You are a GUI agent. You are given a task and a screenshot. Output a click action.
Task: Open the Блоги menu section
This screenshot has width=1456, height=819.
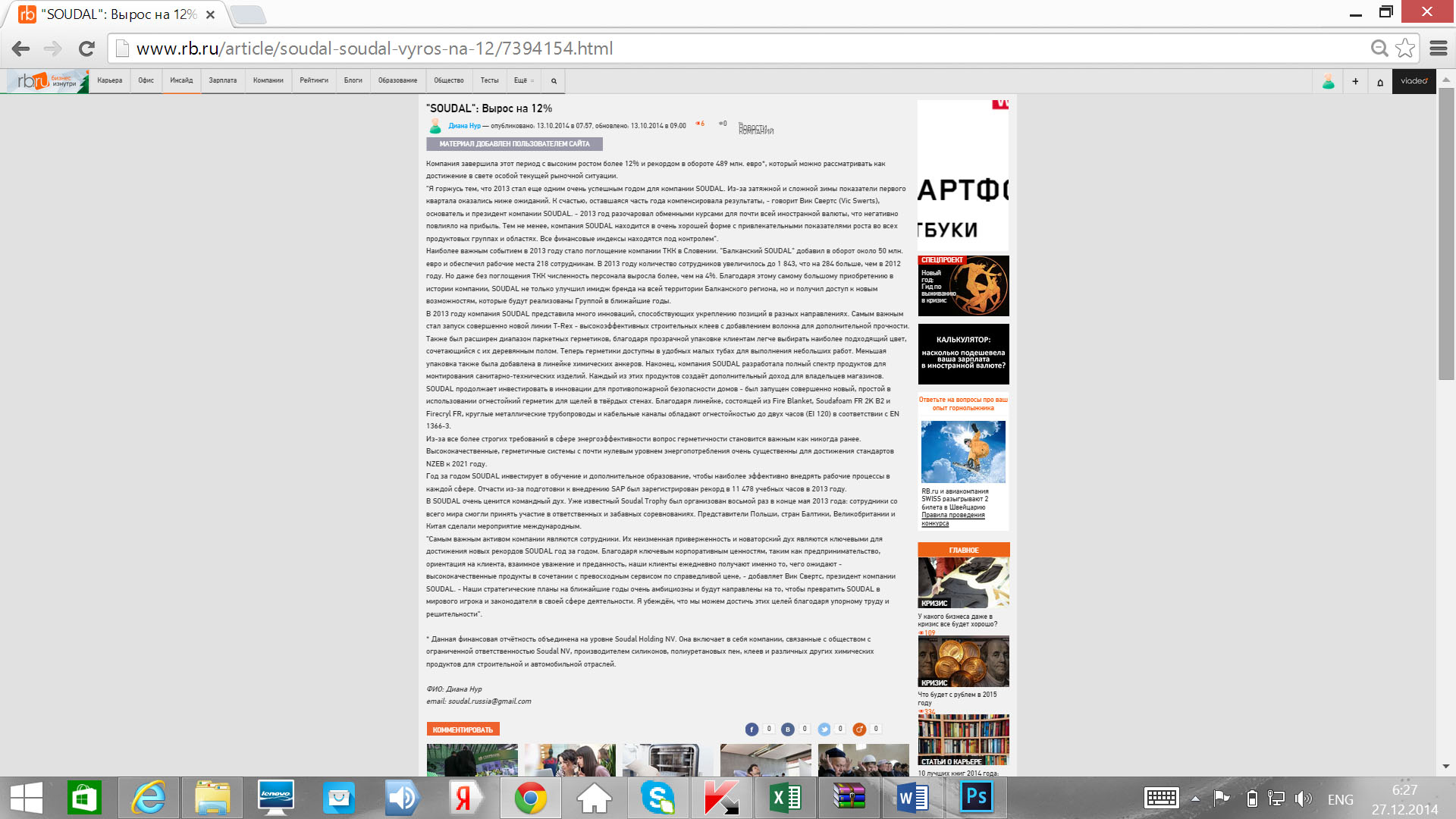353,80
